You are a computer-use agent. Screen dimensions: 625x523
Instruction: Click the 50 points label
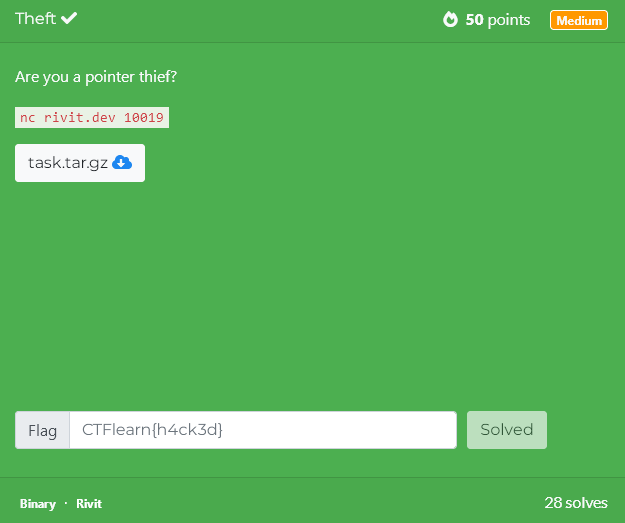(498, 20)
